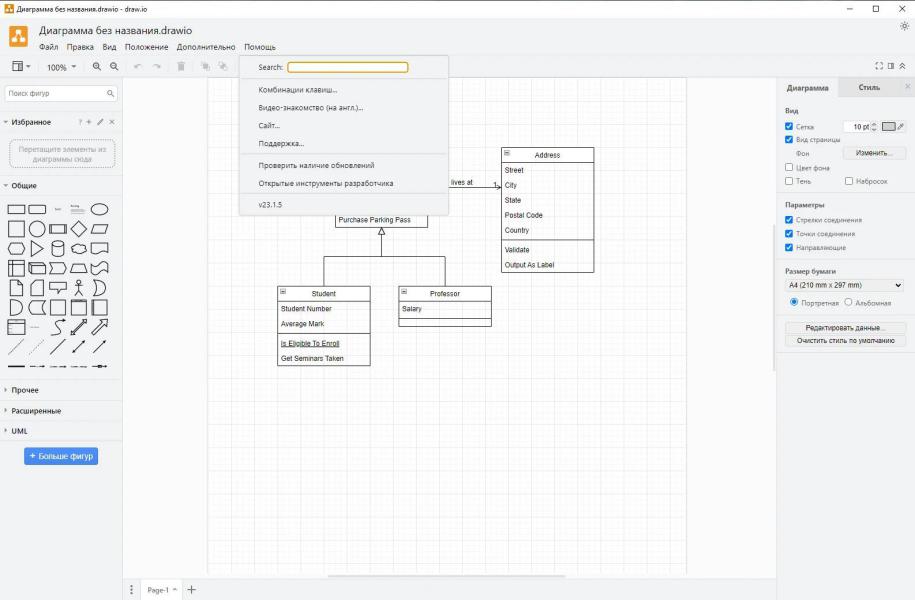
Task: Select the triangle shape
Action: [37, 249]
